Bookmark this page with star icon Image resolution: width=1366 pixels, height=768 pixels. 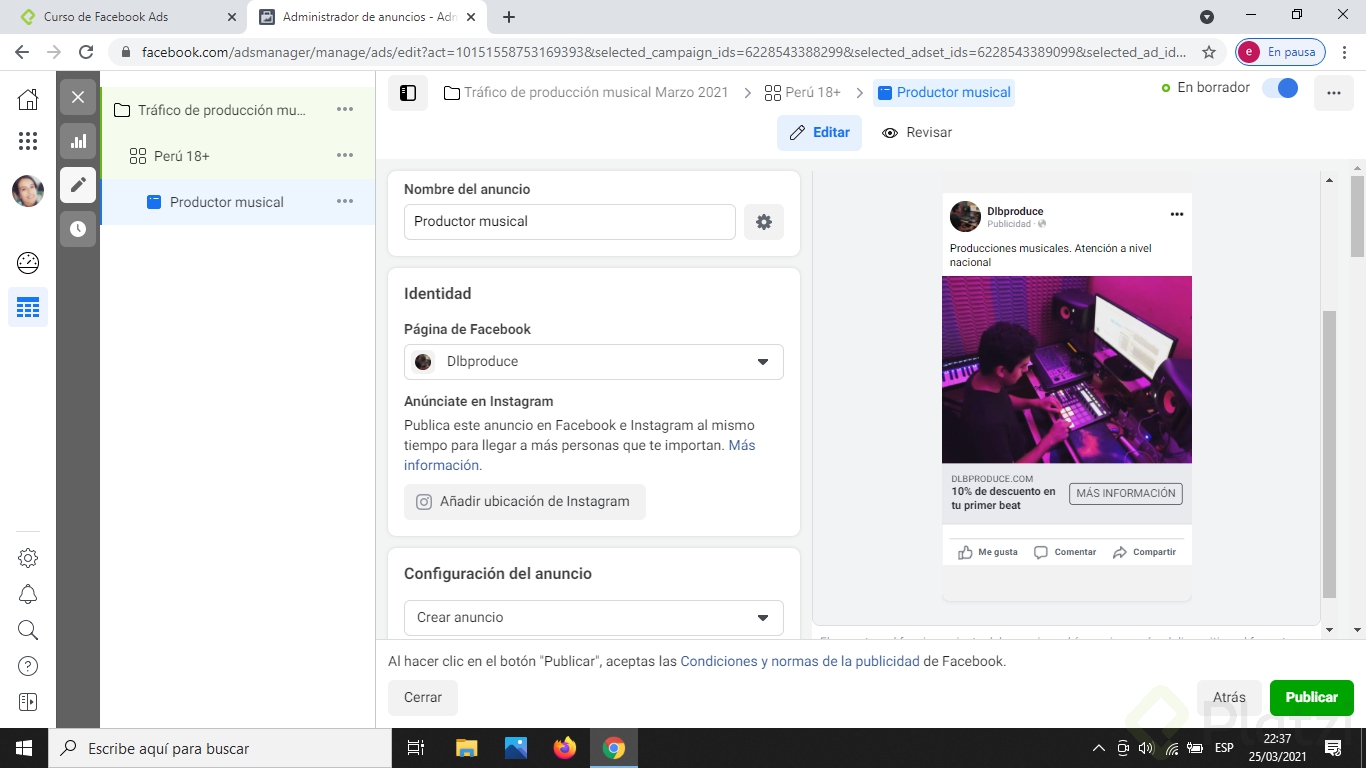coord(1209,52)
